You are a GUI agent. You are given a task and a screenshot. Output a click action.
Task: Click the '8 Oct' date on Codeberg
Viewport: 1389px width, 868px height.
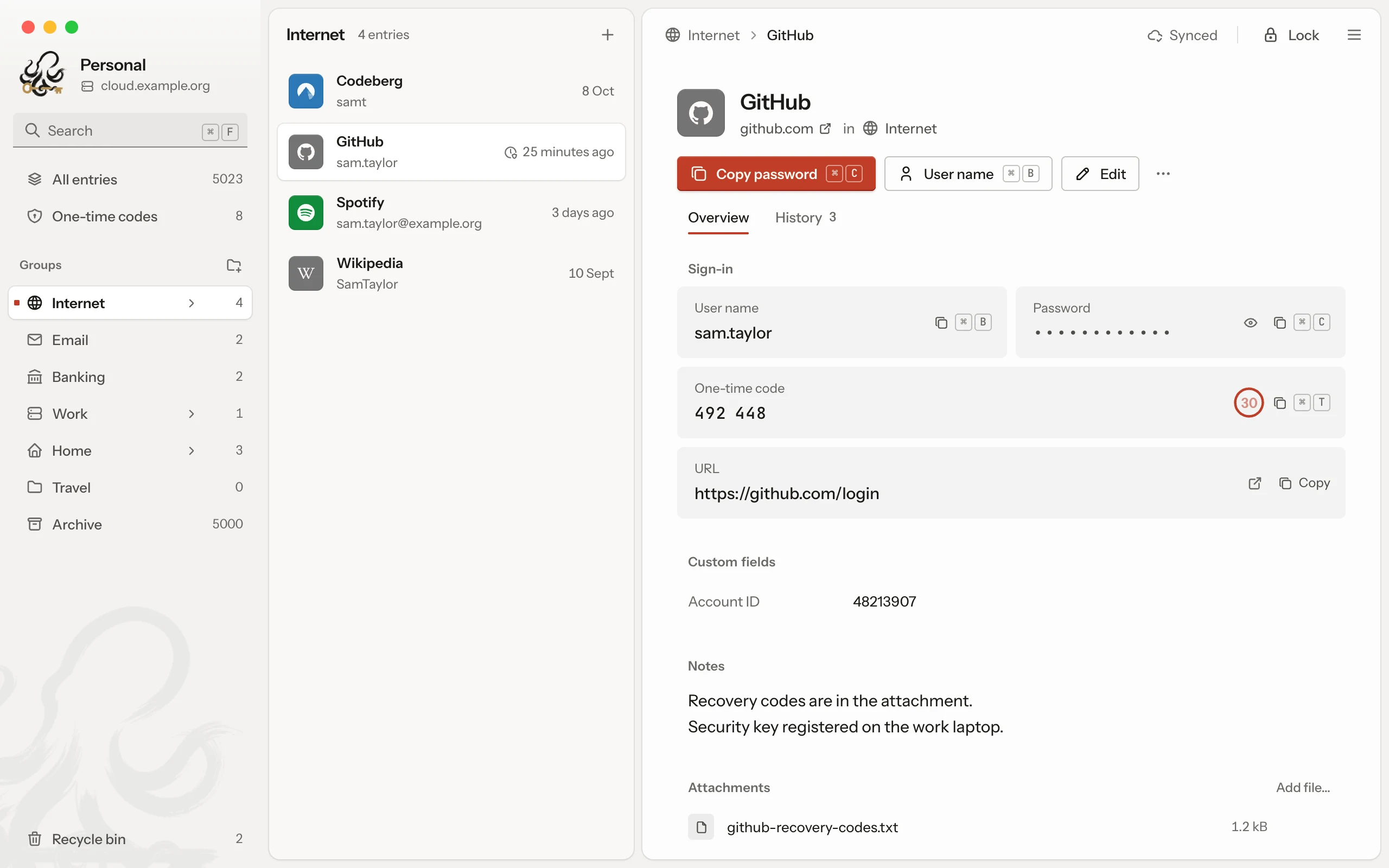pos(597,91)
